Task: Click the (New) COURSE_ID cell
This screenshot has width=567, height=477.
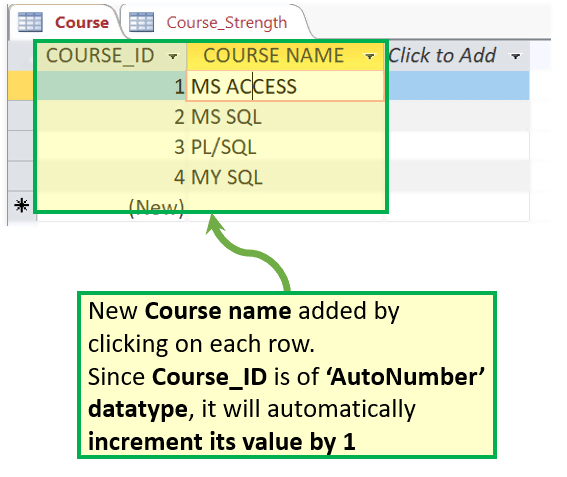Action: coord(111,207)
